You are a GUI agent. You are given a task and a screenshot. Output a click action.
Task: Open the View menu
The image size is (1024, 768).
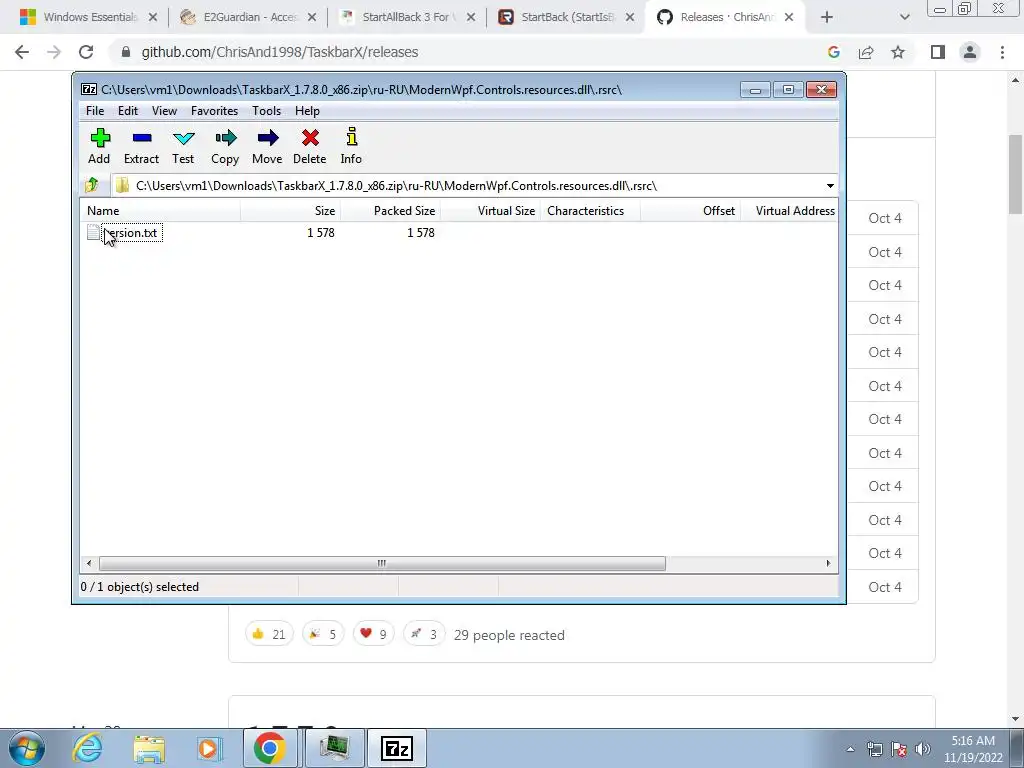pos(165,111)
